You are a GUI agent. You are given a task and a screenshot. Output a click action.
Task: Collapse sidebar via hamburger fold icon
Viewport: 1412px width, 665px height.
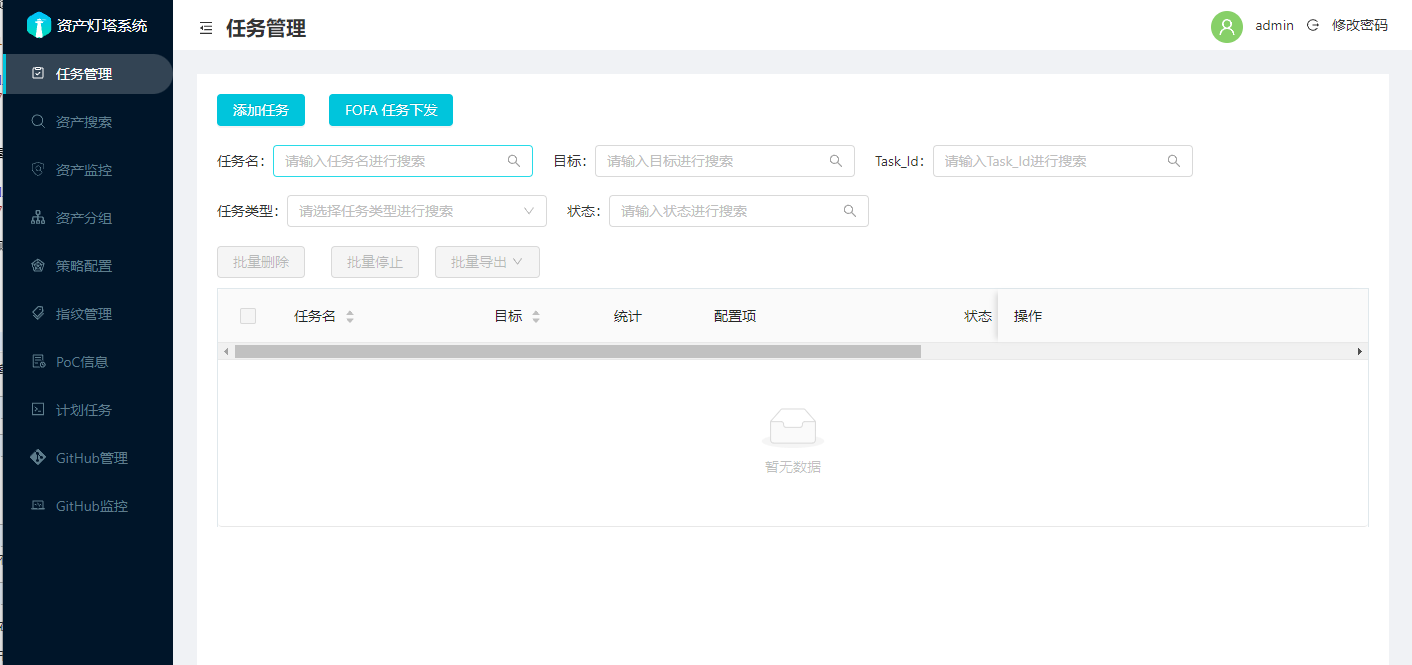point(206,29)
